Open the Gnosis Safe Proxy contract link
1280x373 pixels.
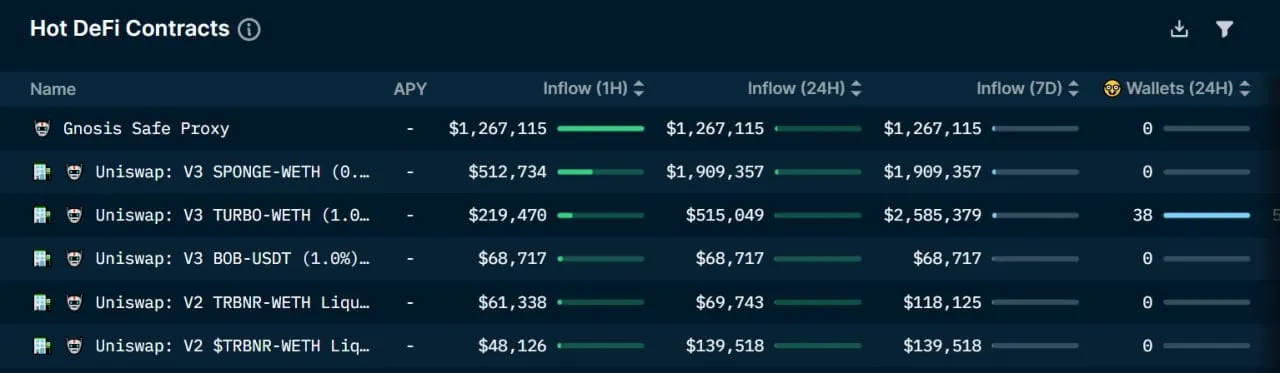point(146,128)
